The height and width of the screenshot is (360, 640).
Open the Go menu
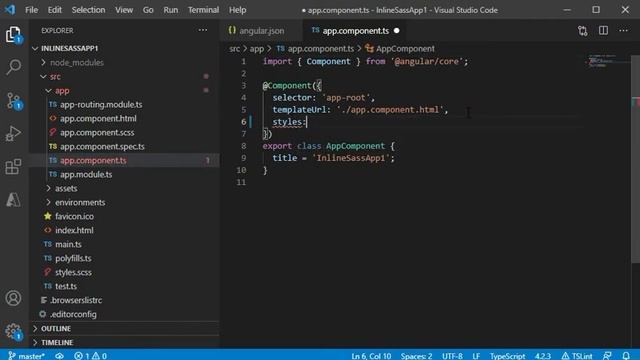point(148,10)
